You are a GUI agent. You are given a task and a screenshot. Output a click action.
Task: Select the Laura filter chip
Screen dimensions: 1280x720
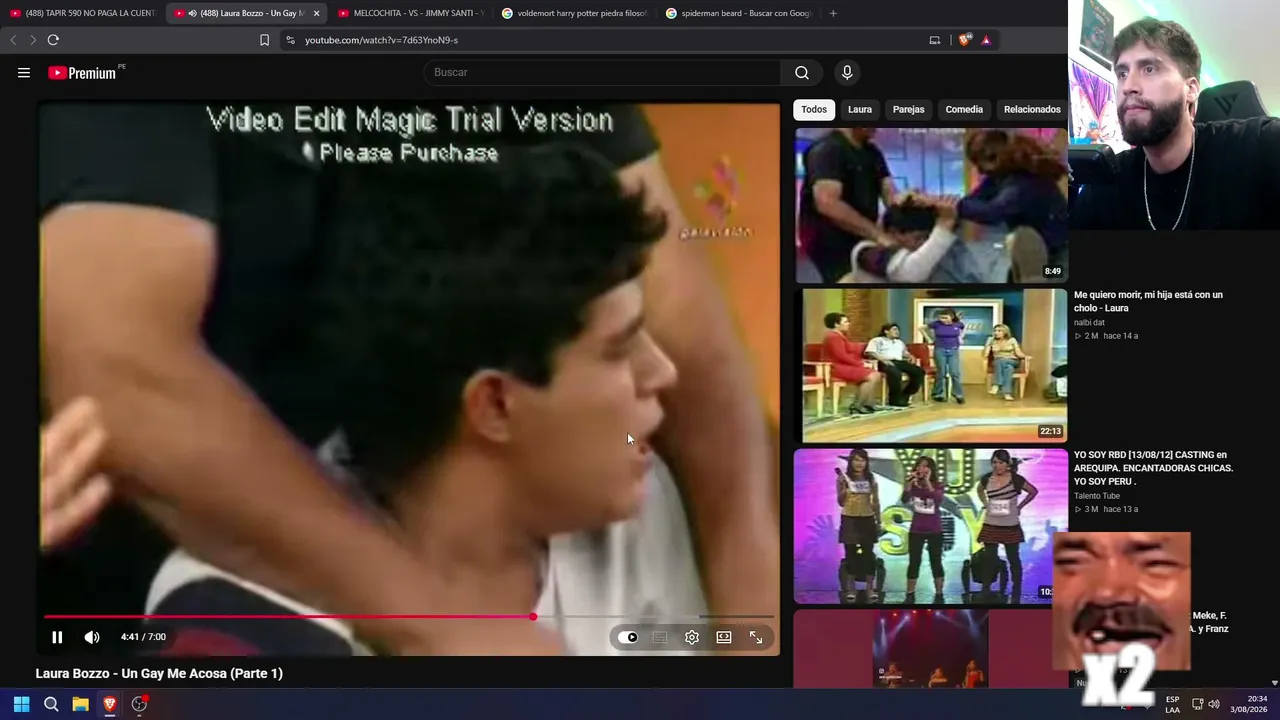click(x=860, y=109)
